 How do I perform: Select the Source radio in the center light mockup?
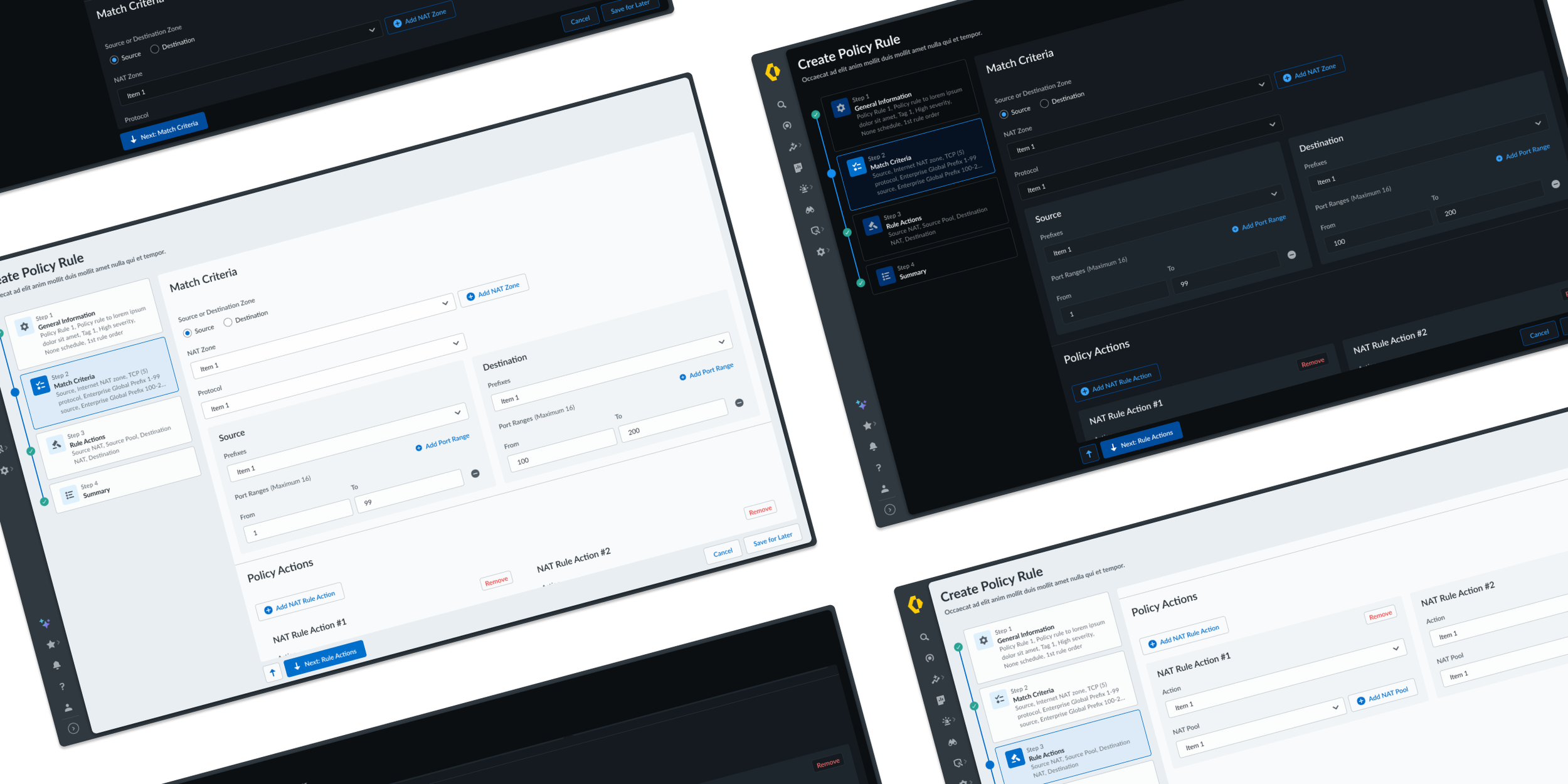coord(187,333)
